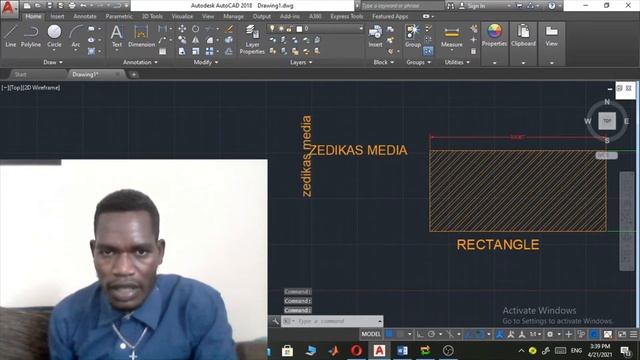
Task: Select the Explode tool
Action: 229,40
